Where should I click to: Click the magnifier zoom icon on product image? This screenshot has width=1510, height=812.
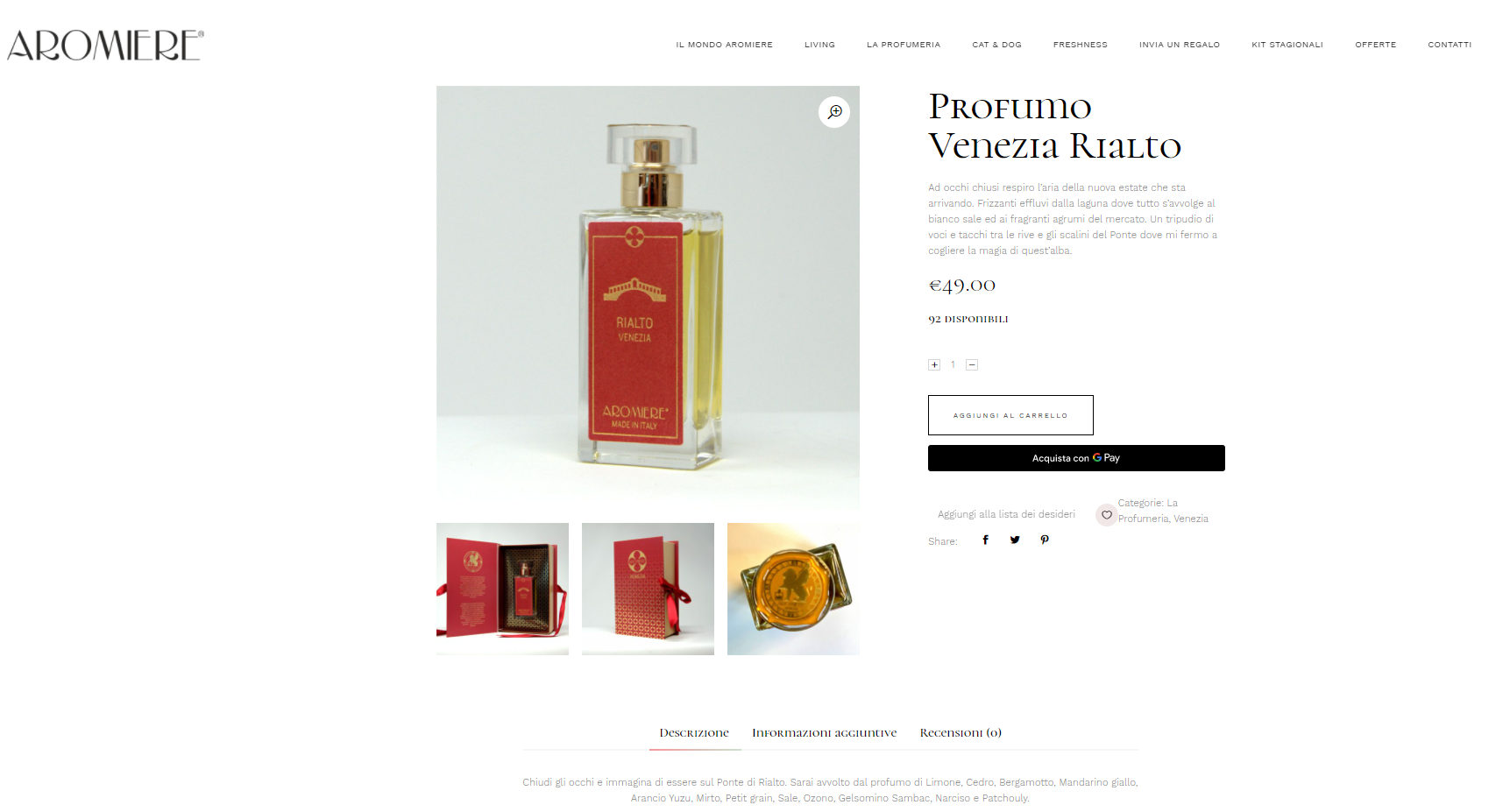coord(834,112)
